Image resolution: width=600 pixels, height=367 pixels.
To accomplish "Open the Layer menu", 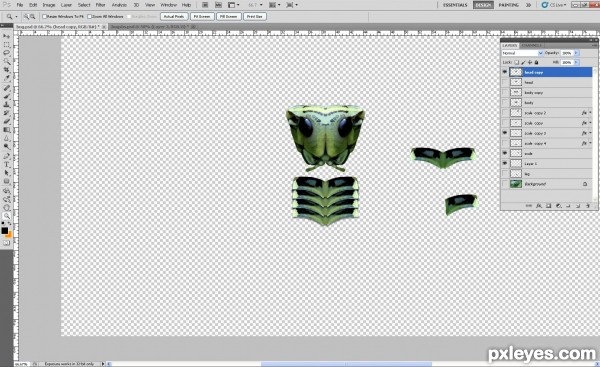I will [x=66, y=5].
